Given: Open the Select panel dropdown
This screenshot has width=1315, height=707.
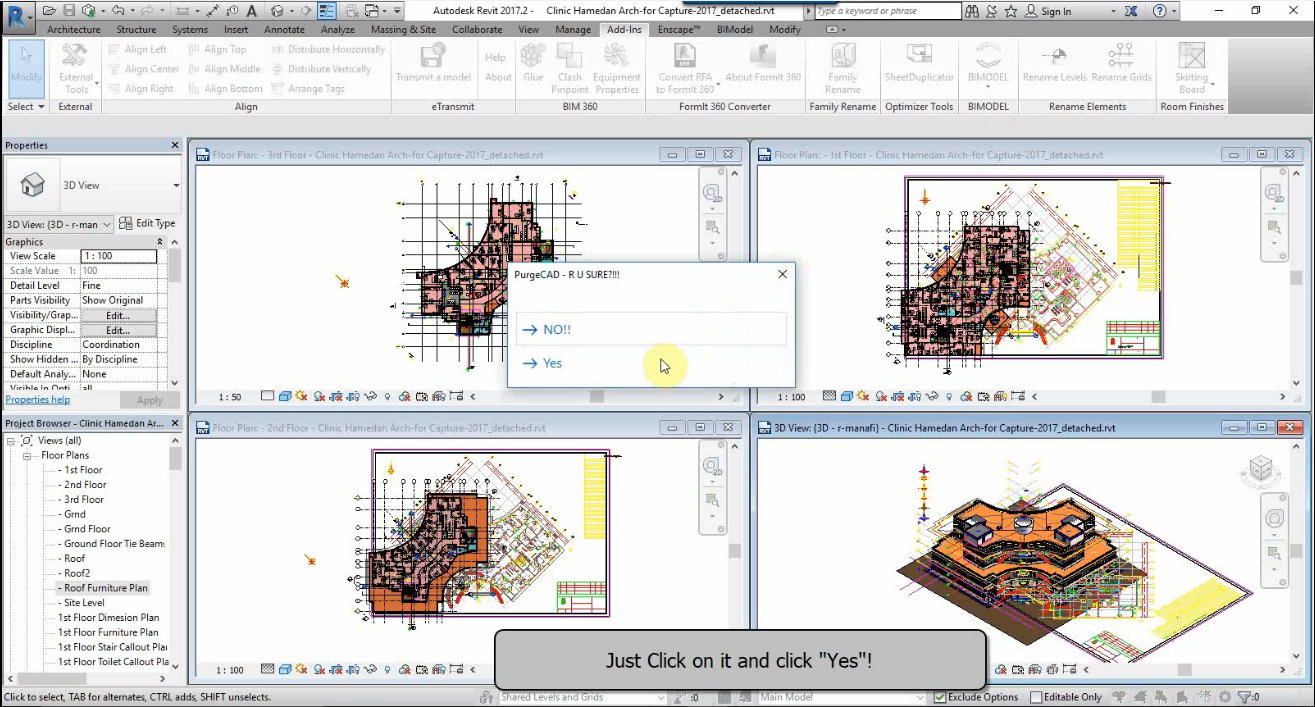Looking at the screenshot, I should [x=26, y=106].
